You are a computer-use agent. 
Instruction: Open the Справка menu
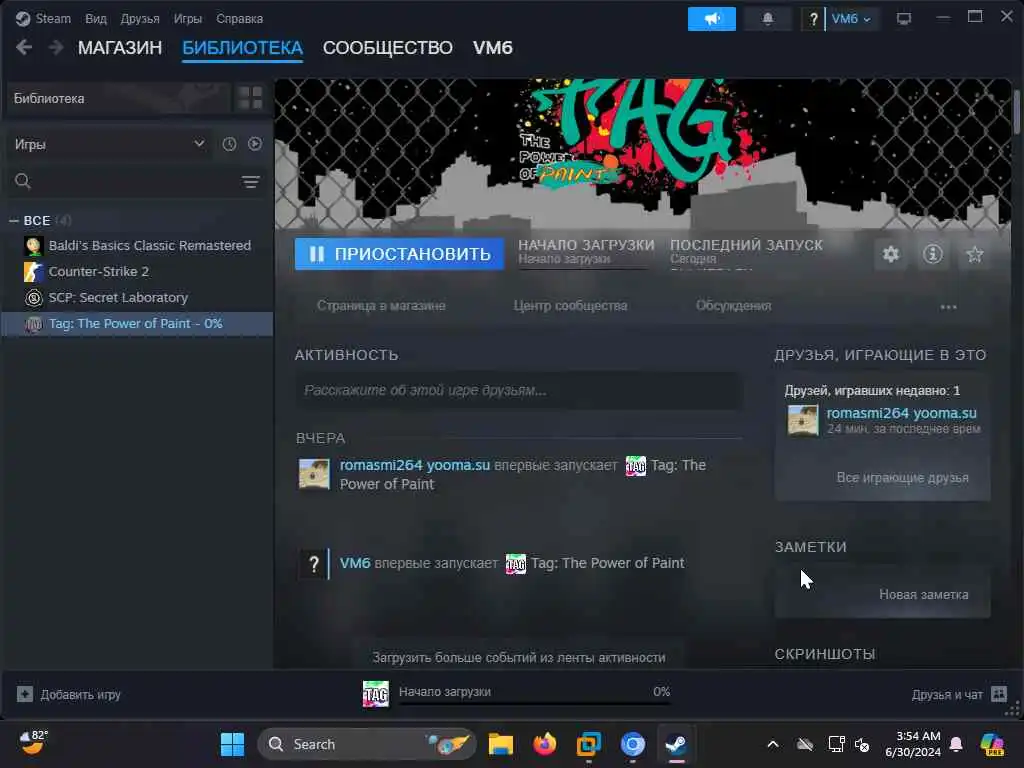pos(239,18)
